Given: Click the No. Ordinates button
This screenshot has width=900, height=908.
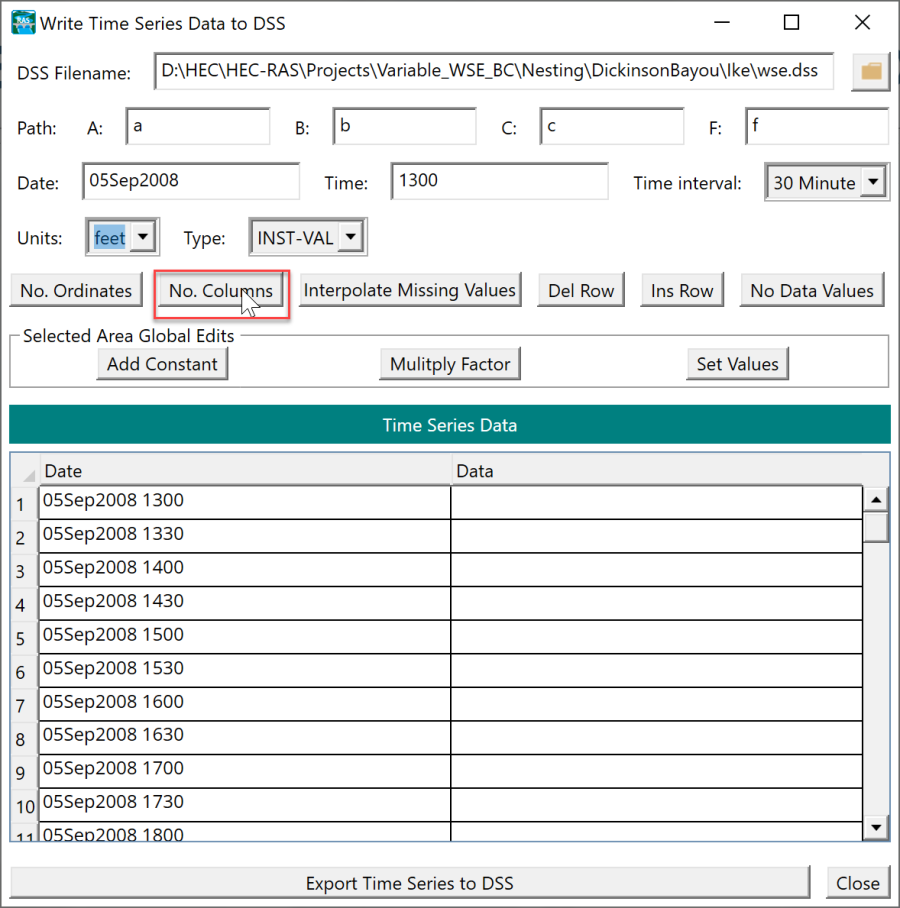Looking at the screenshot, I should tap(76, 291).
